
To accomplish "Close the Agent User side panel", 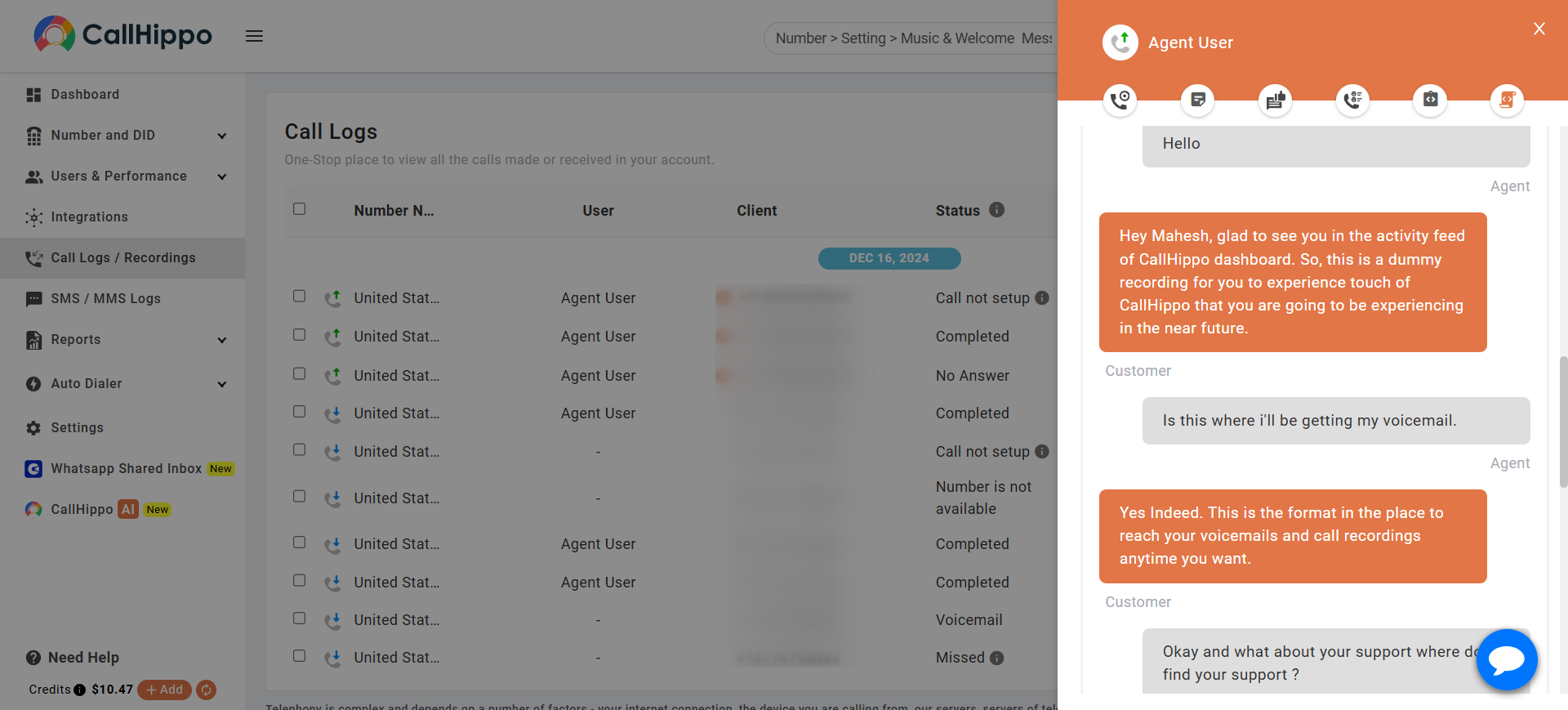I will tap(1539, 29).
